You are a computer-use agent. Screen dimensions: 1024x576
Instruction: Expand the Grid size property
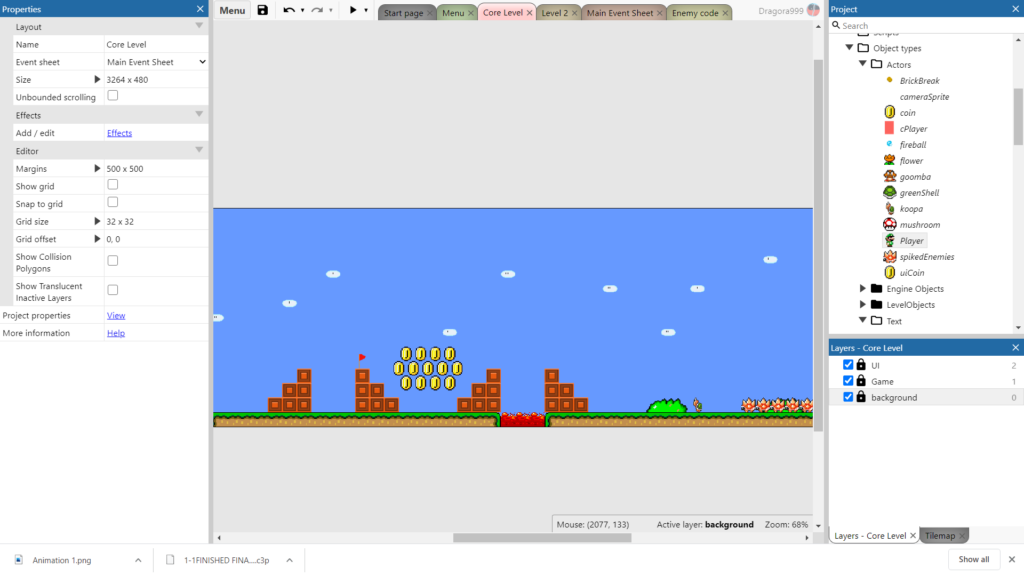click(x=97, y=221)
